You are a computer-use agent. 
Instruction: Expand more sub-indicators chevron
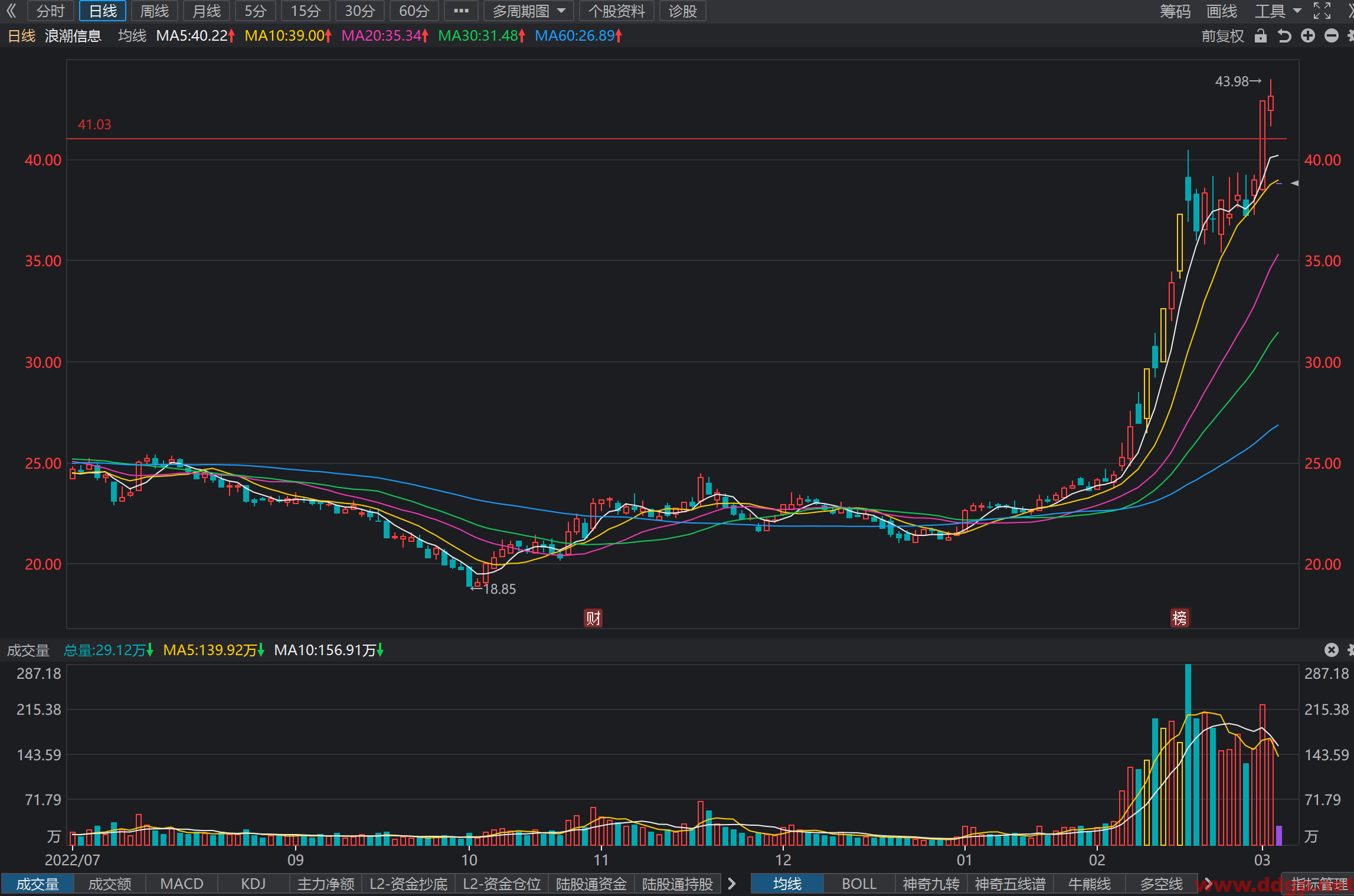point(732,884)
